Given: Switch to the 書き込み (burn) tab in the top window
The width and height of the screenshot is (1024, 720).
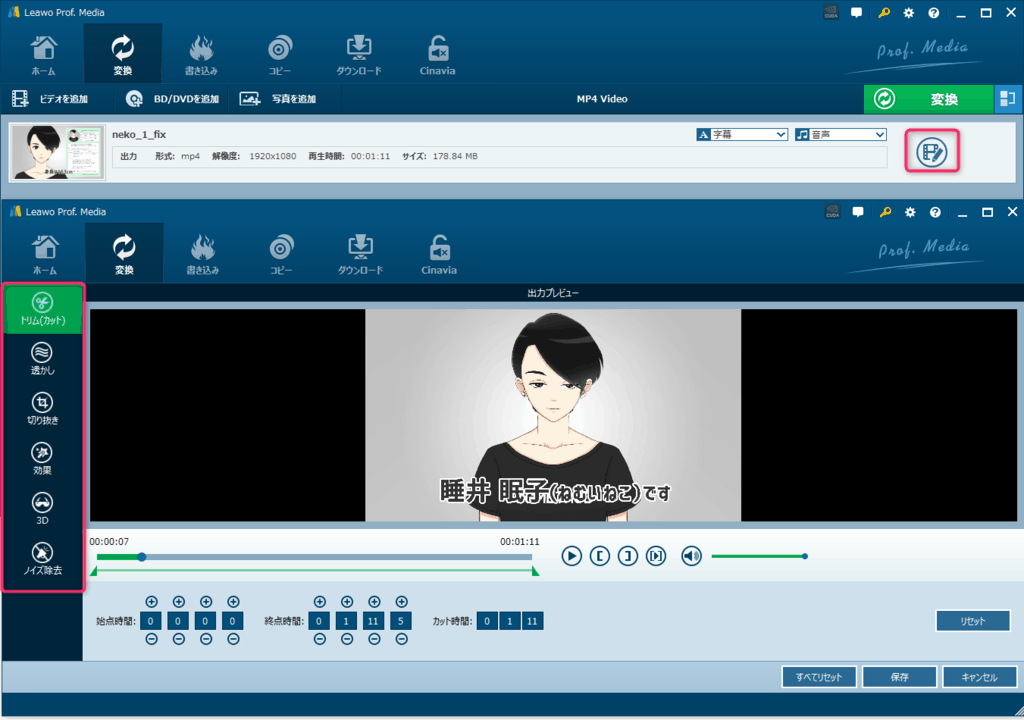Looking at the screenshot, I should click(201, 56).
